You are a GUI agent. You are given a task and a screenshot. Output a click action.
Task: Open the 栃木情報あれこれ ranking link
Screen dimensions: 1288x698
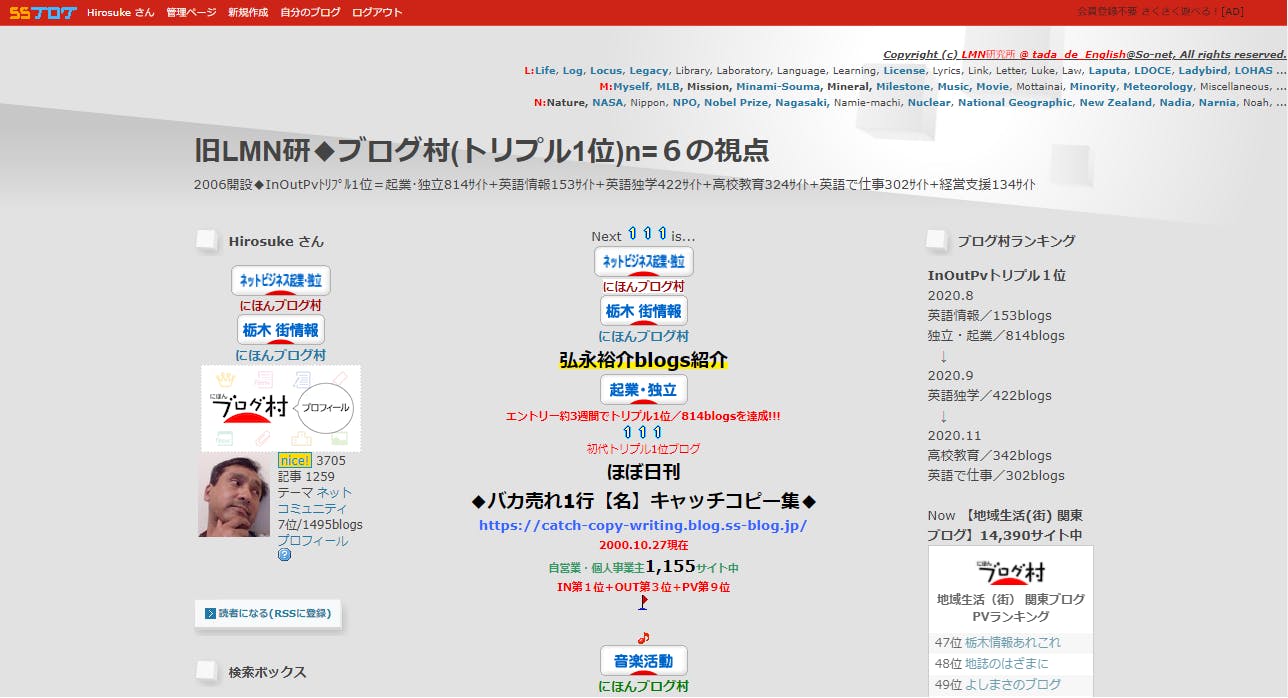point(1013,642)
